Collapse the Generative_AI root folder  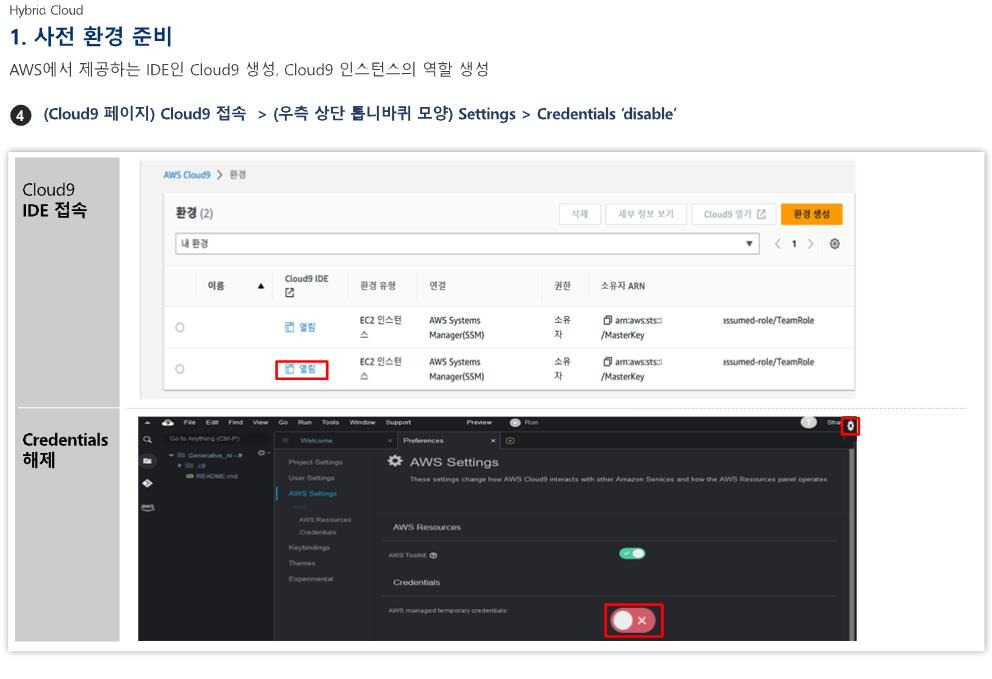coord(171,455)
